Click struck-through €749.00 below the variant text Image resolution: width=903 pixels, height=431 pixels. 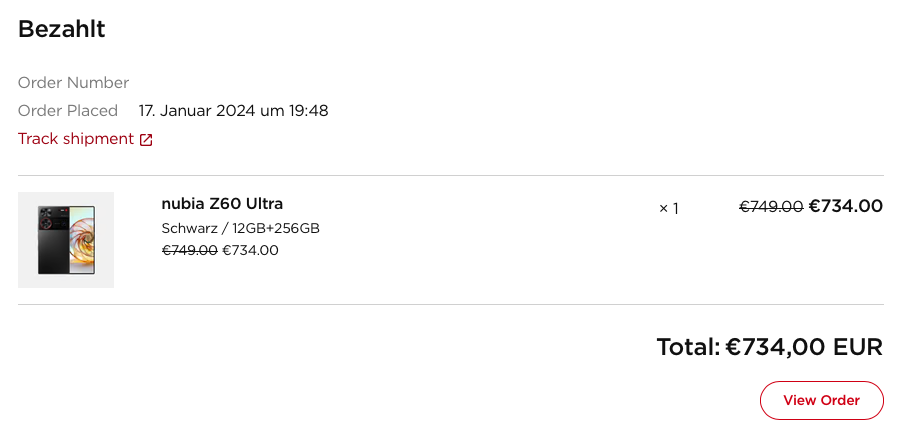click(189, 250)
